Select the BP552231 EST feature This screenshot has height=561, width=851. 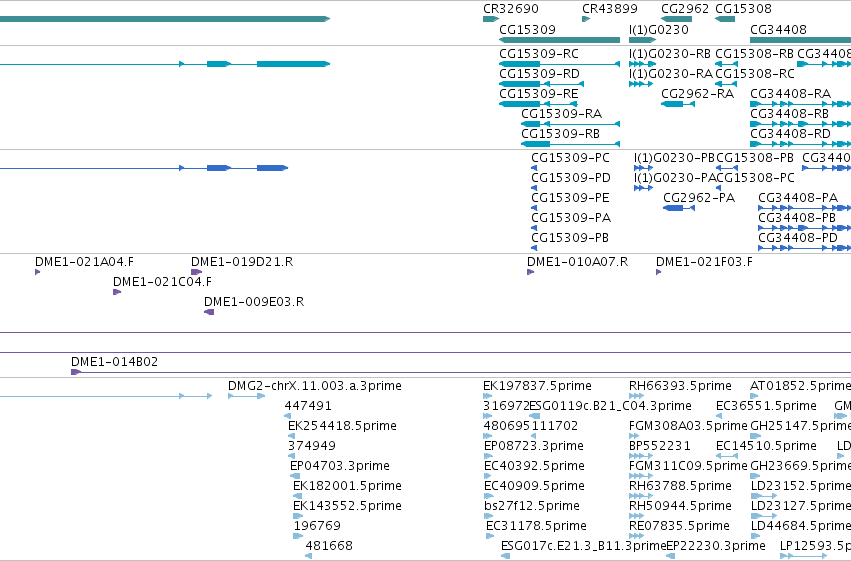[x=641, y=456]
